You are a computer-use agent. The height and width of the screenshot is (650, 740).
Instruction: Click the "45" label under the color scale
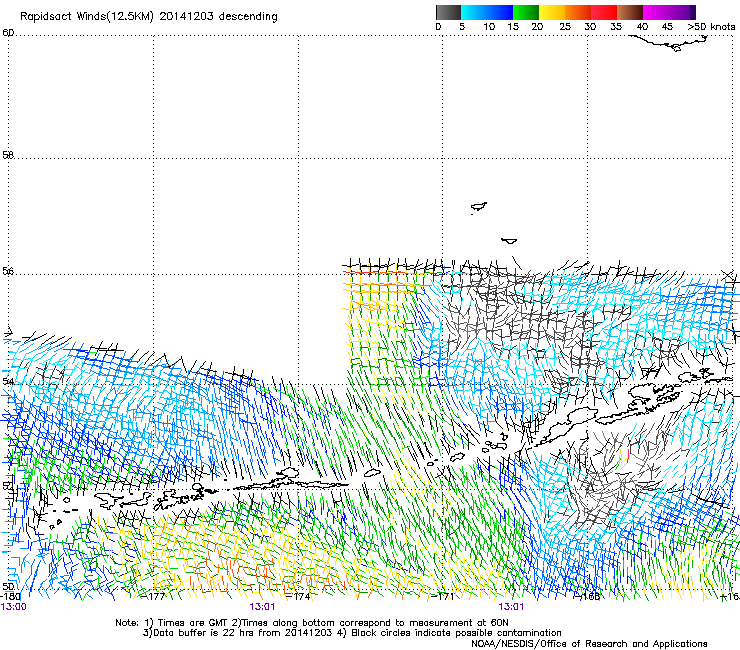point(667,27)
